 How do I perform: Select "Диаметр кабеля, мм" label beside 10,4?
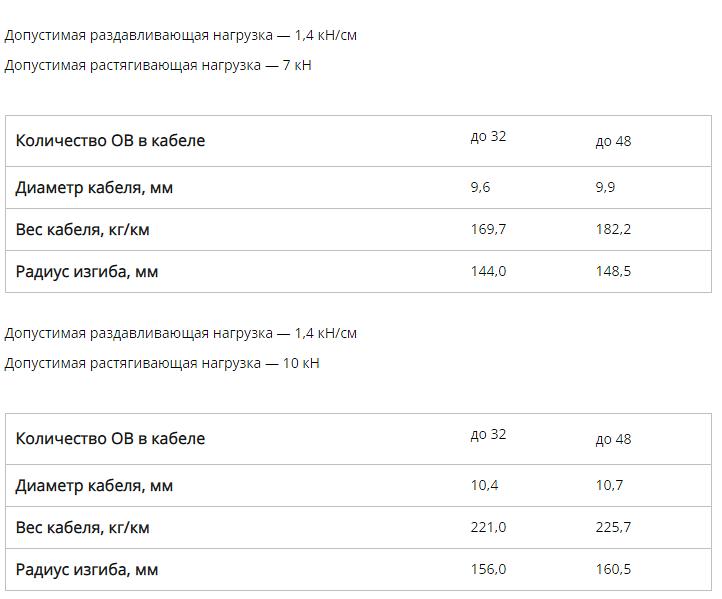pyautogui.click(x=94, y=486)
